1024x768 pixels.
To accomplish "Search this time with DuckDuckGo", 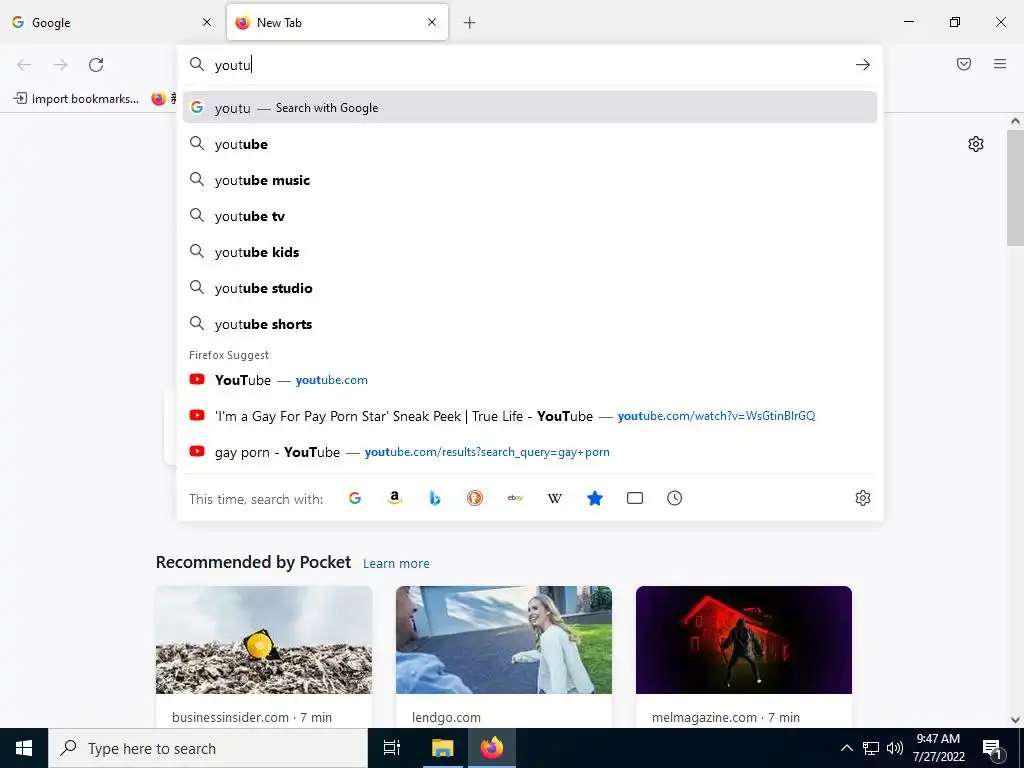I will pos(475,498).
